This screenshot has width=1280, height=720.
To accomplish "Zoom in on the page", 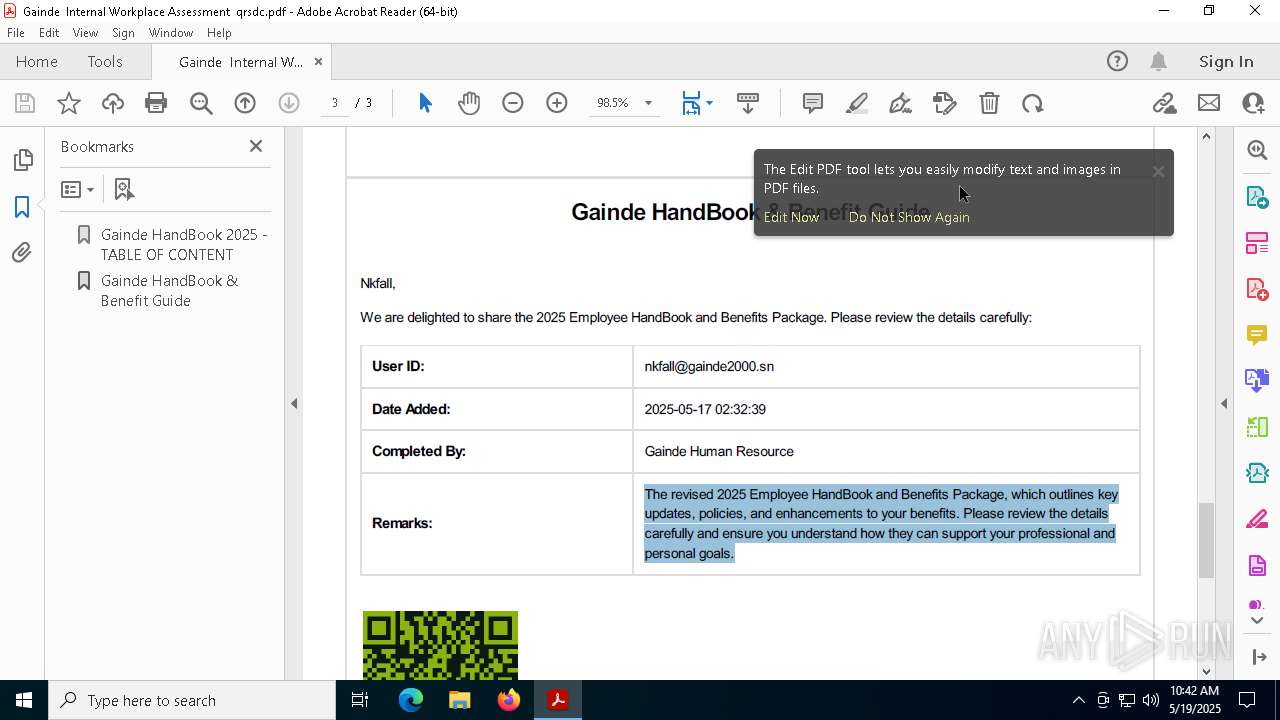I will click(x=557, y=103).
